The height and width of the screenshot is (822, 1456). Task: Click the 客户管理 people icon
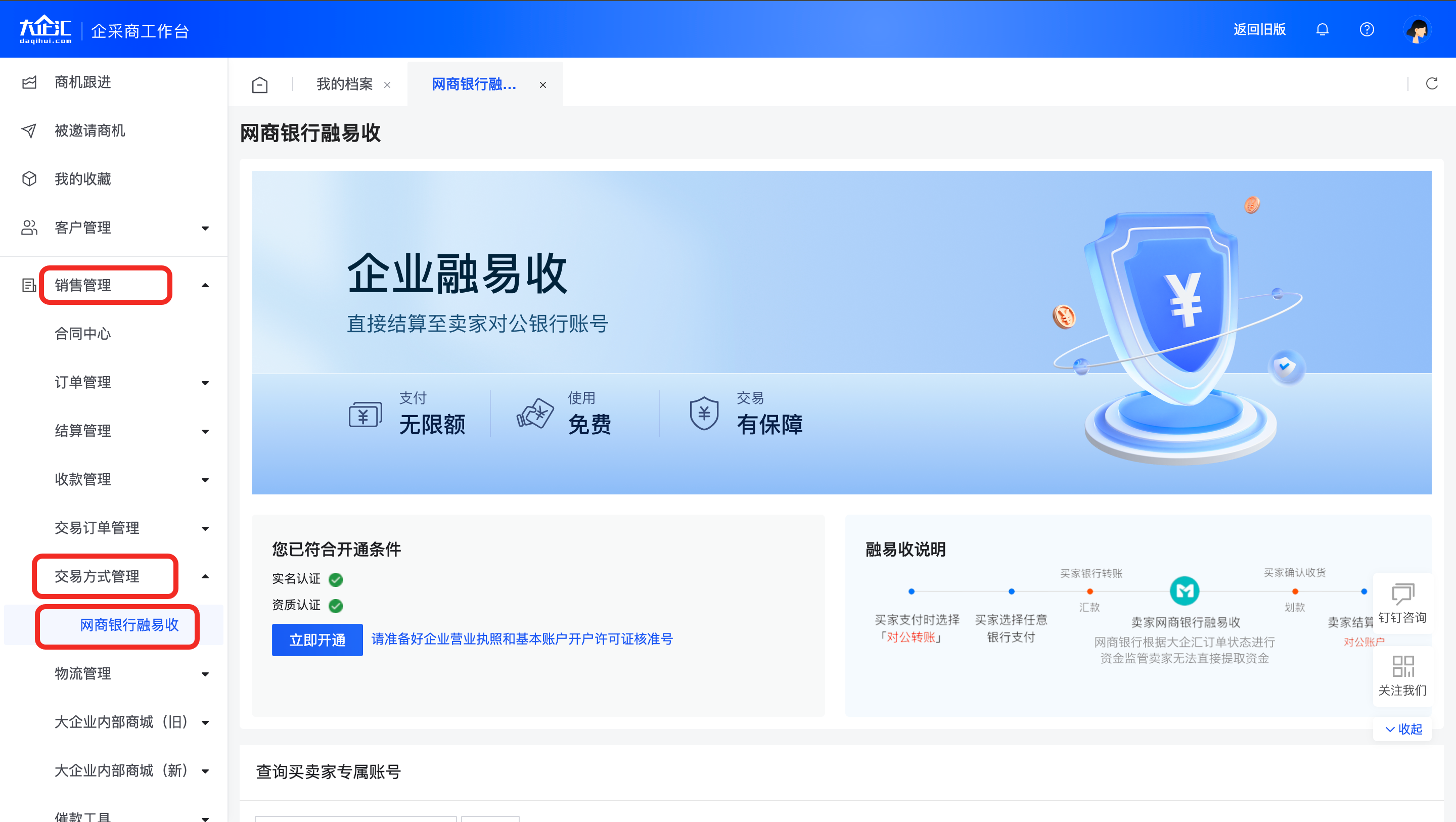(29, 227)
